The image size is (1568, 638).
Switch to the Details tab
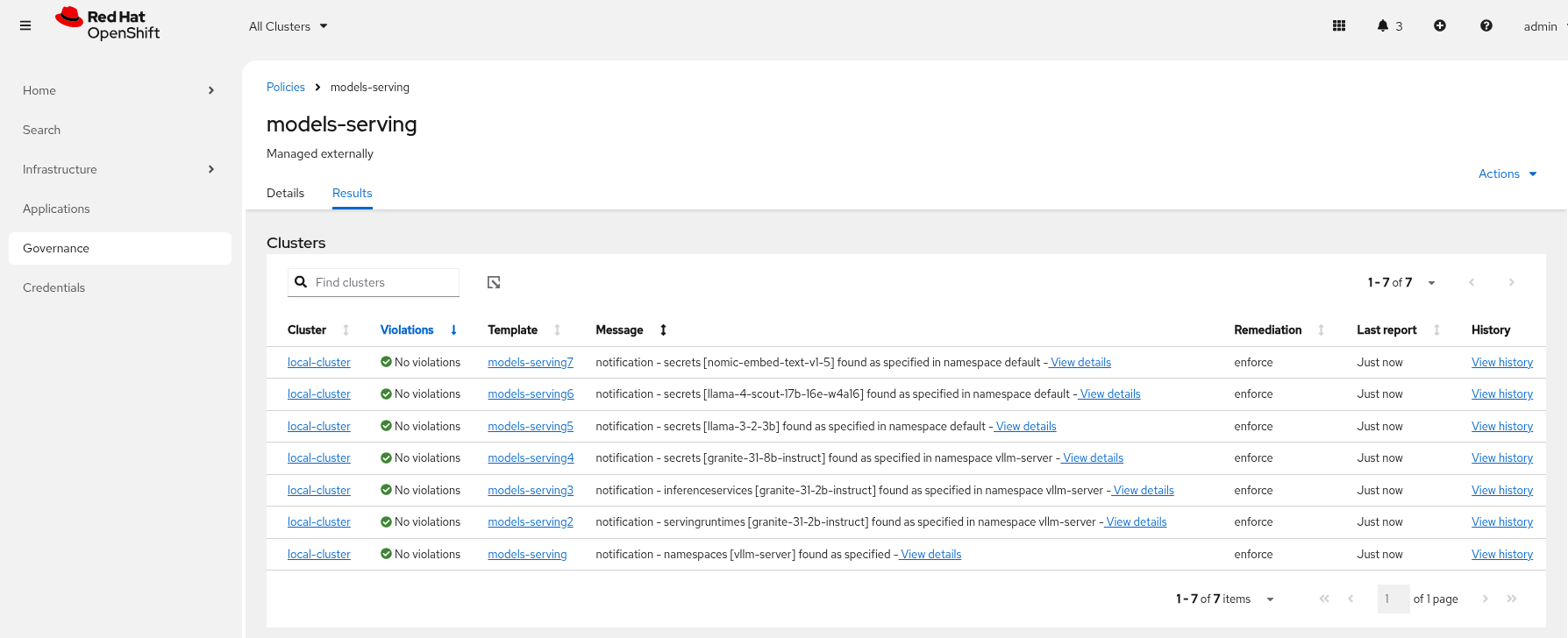point(285,193)
